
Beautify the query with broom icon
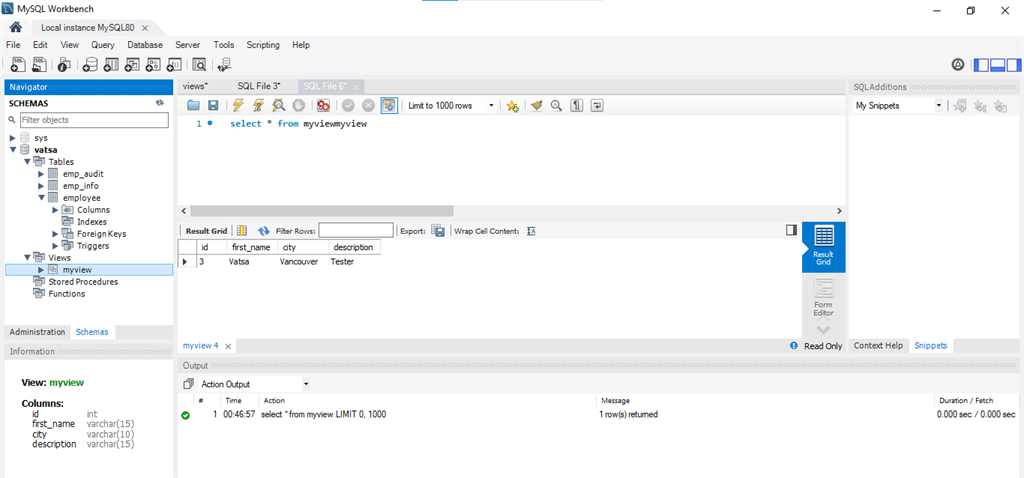click(x=536, y=105)
